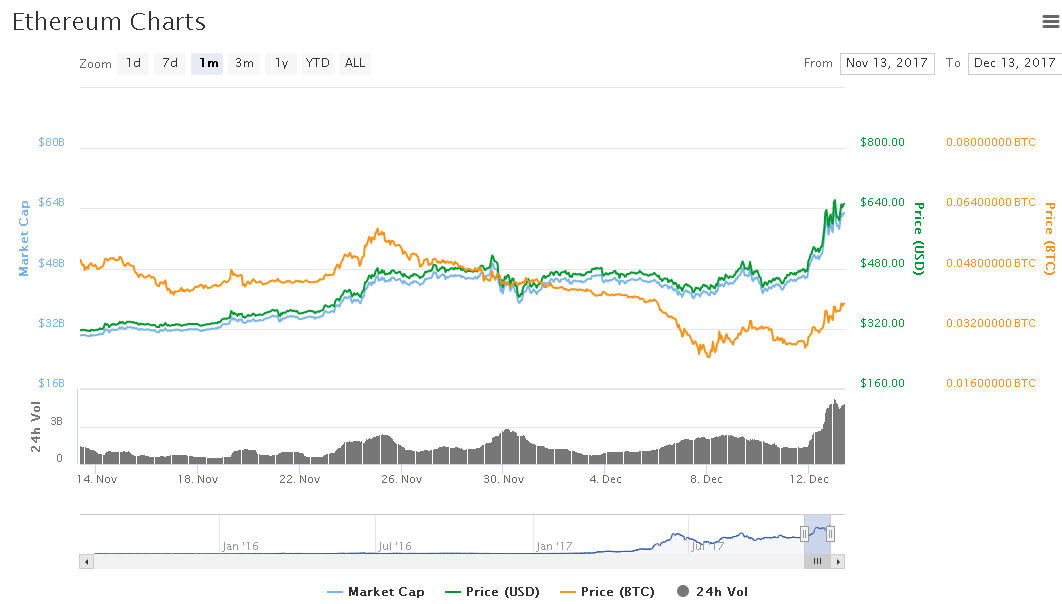
Task: Set zoom range to 7d
Action: click(x=169, y=64)
